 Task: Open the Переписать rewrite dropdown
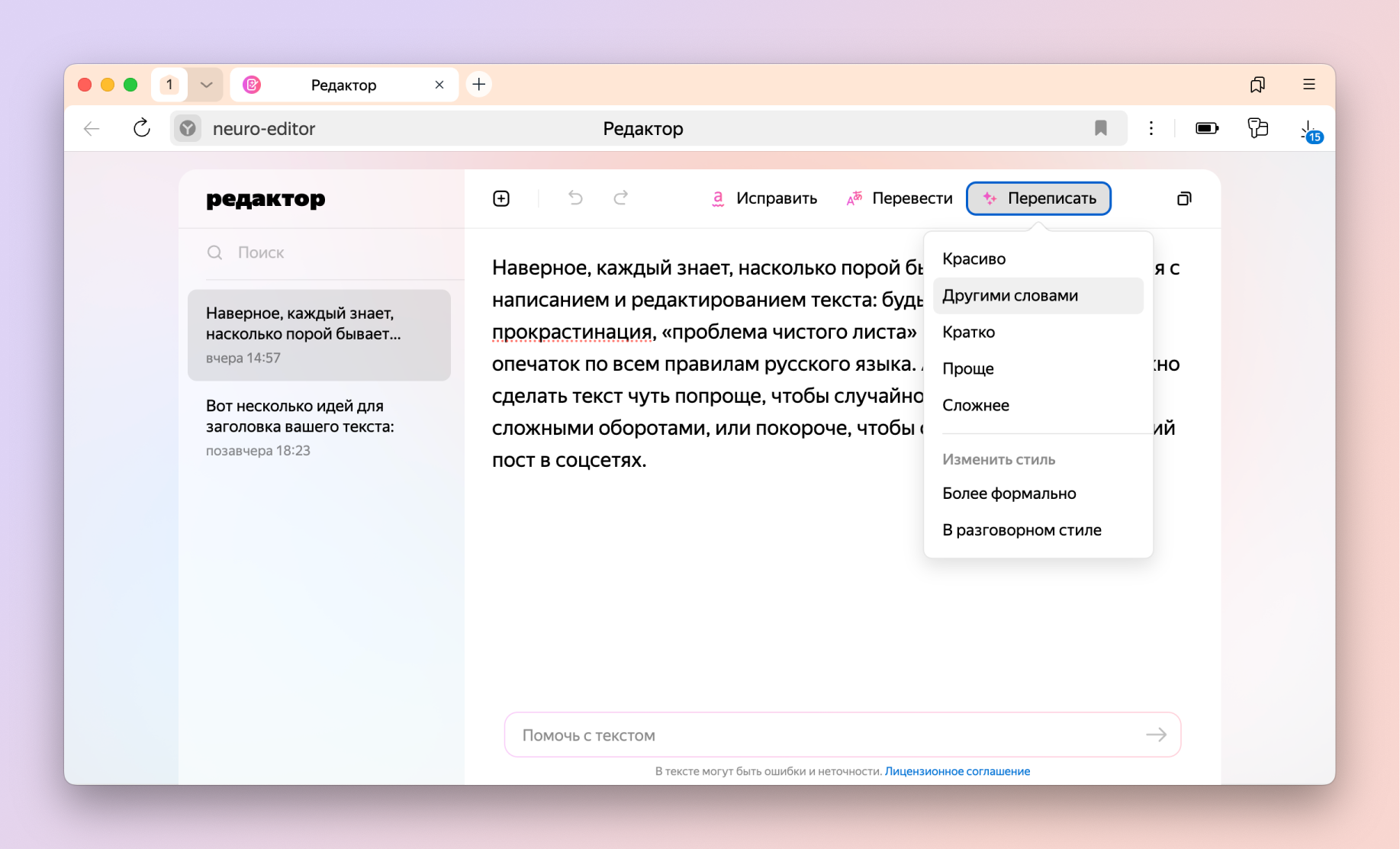1038,198
